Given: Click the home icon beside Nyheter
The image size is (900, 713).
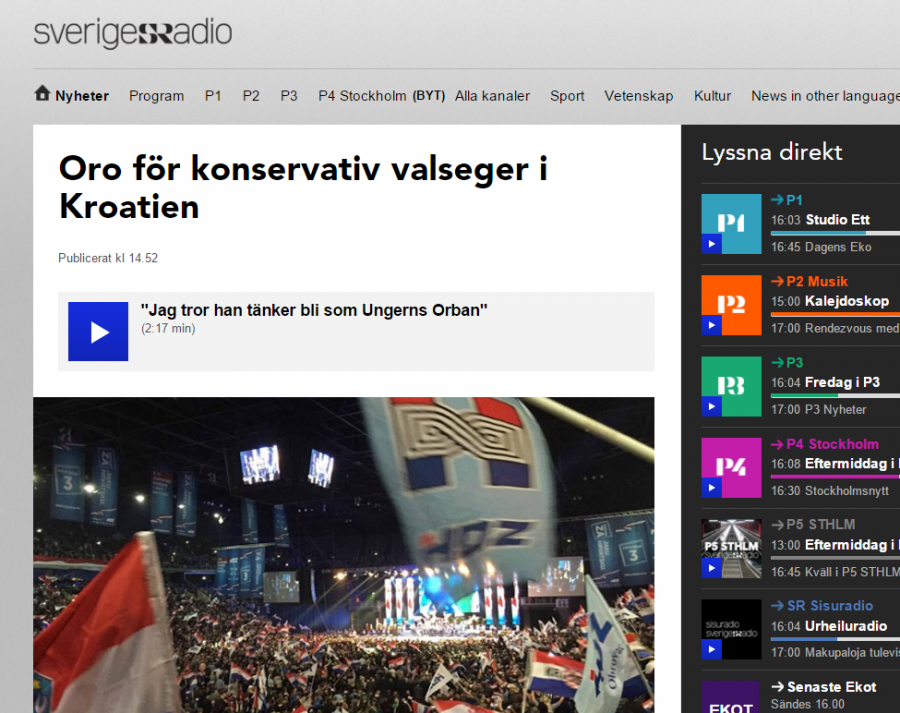Looking at the screenshot, I should coord(42,94).
